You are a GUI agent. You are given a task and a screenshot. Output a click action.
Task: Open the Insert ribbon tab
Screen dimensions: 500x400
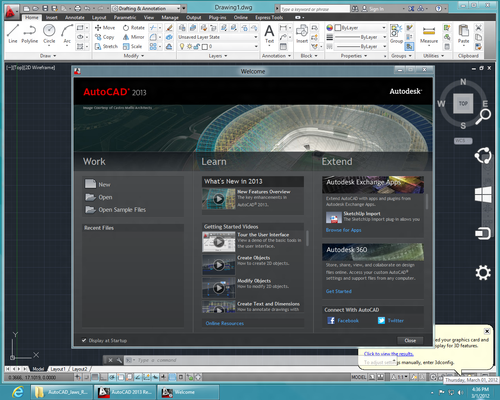51,17
